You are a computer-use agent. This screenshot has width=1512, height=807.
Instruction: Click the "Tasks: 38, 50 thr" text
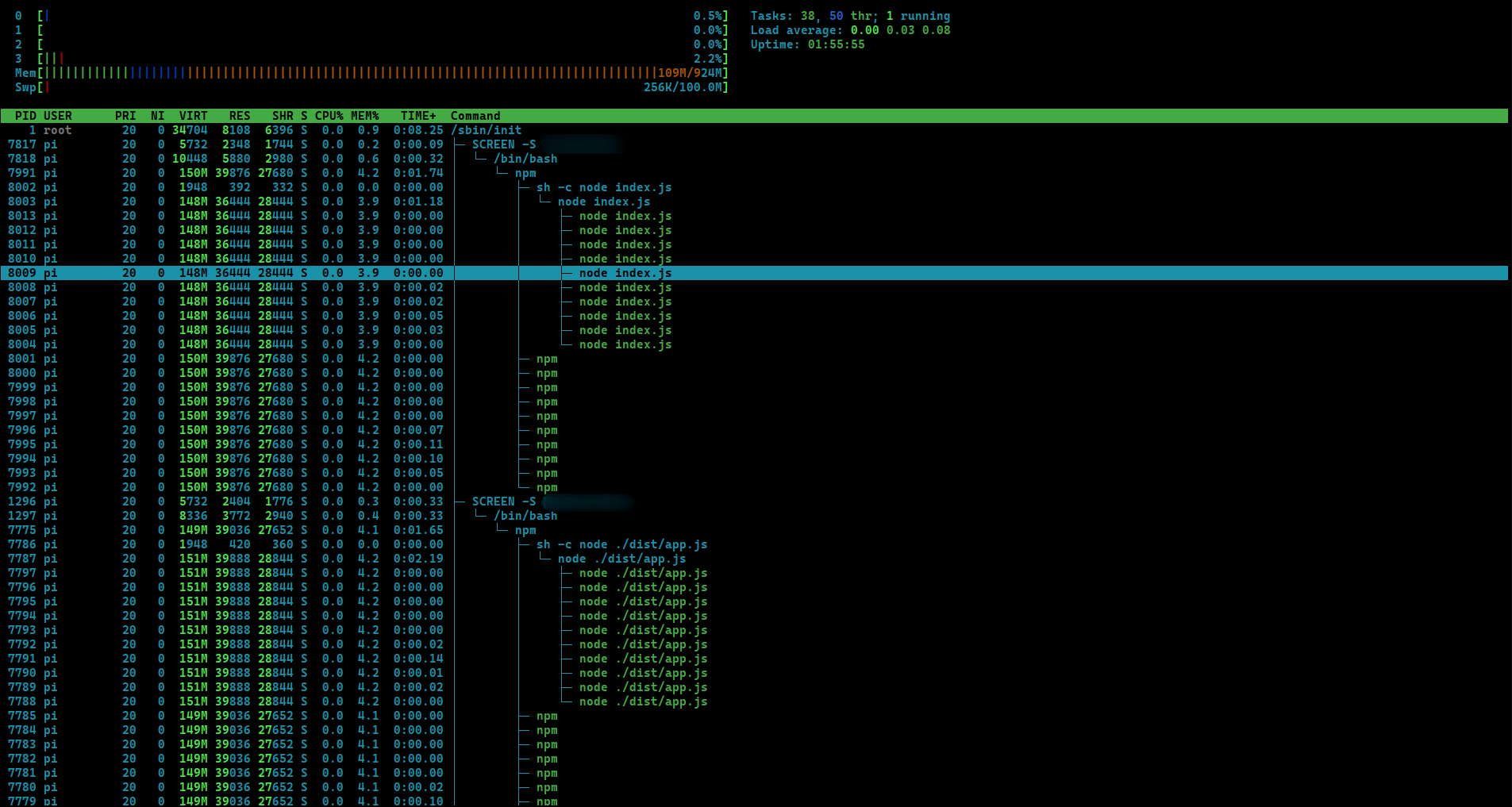click(x=813, y=16)
